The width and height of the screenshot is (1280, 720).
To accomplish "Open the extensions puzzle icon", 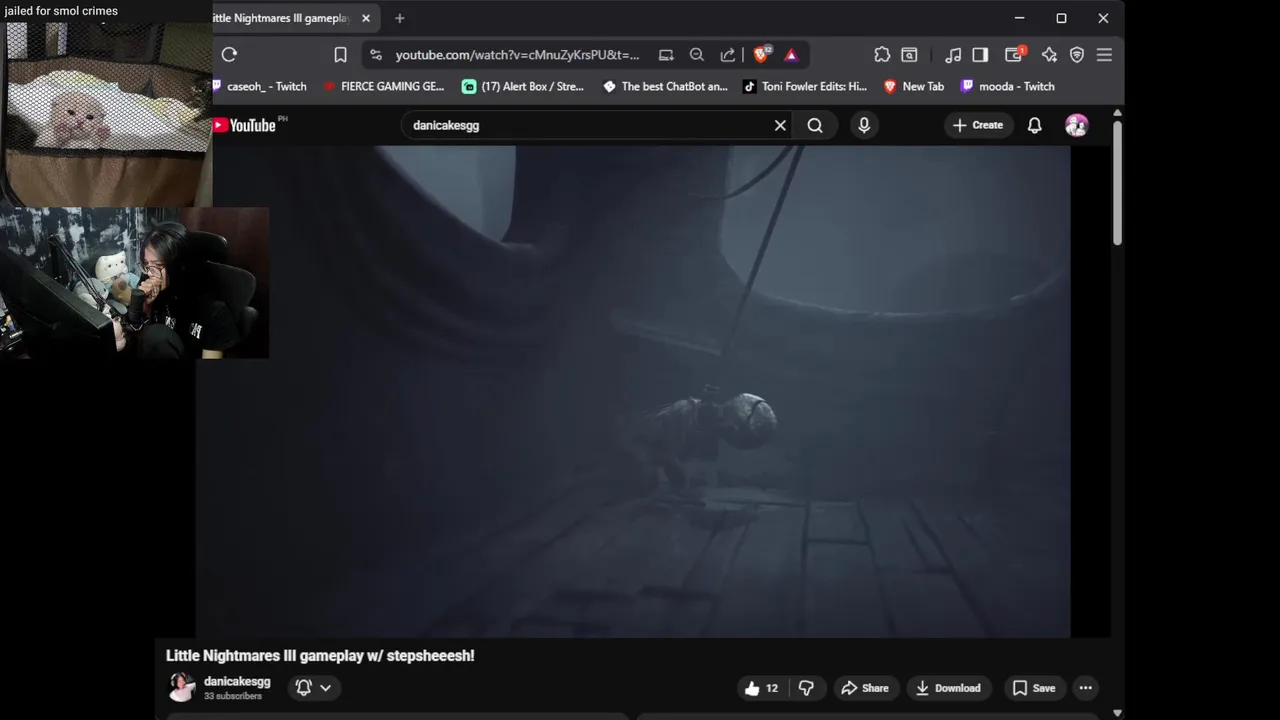I will [x=882, y=55].
